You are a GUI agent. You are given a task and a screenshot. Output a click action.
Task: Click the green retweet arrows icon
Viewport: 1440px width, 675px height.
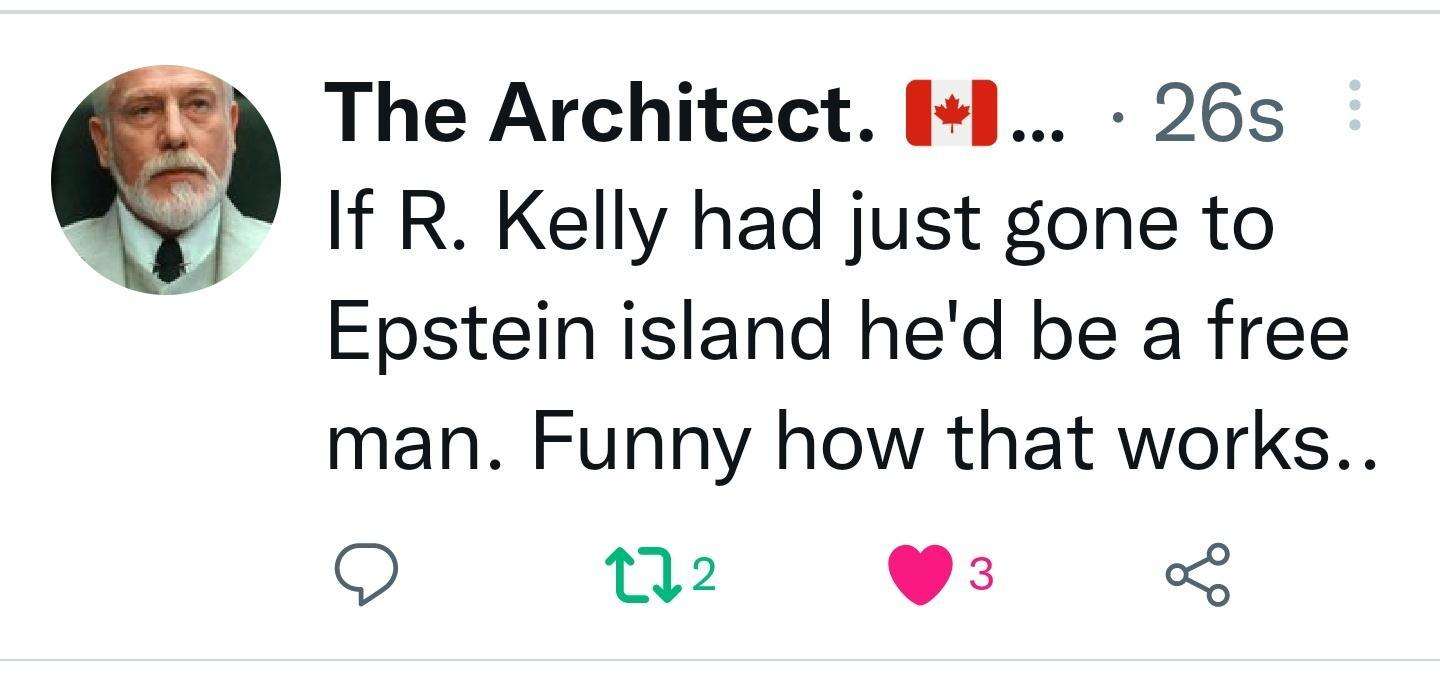pos(640,576)
